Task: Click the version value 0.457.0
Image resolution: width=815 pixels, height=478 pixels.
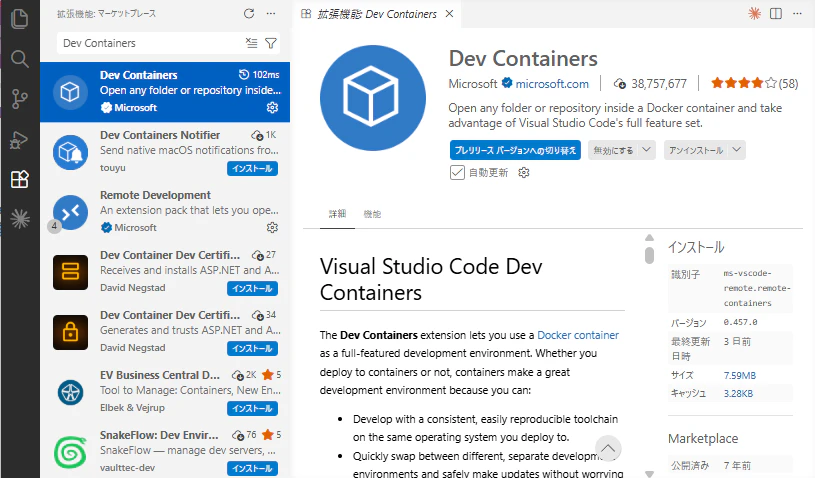Action: pyautogui.click(x=740, y=322)
